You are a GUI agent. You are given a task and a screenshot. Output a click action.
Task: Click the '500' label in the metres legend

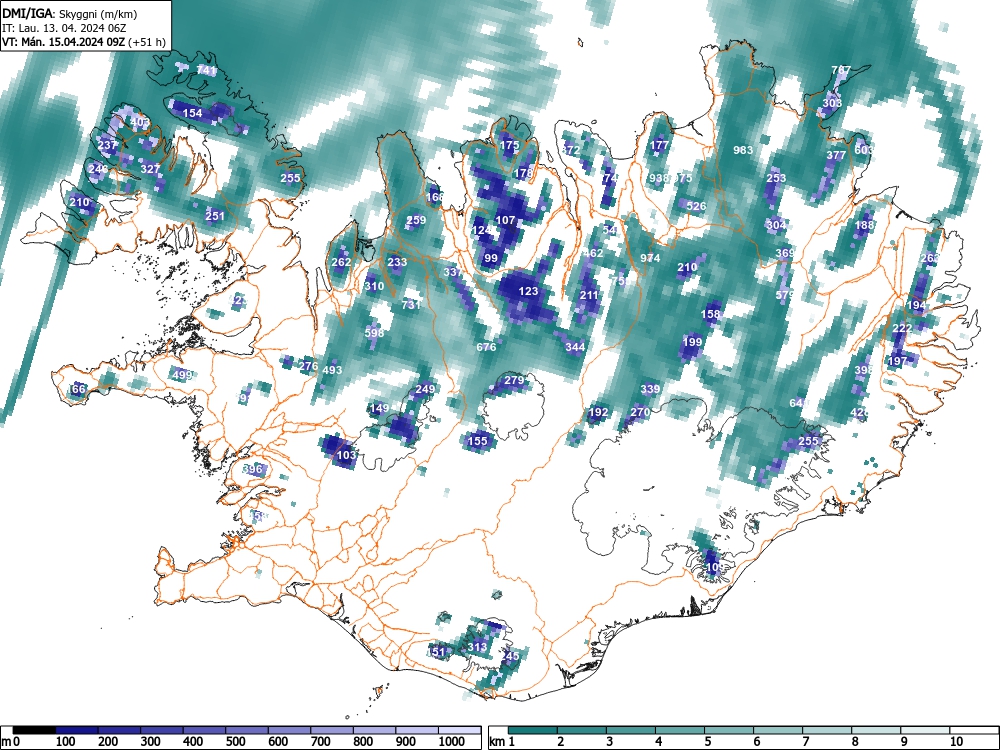235,742
